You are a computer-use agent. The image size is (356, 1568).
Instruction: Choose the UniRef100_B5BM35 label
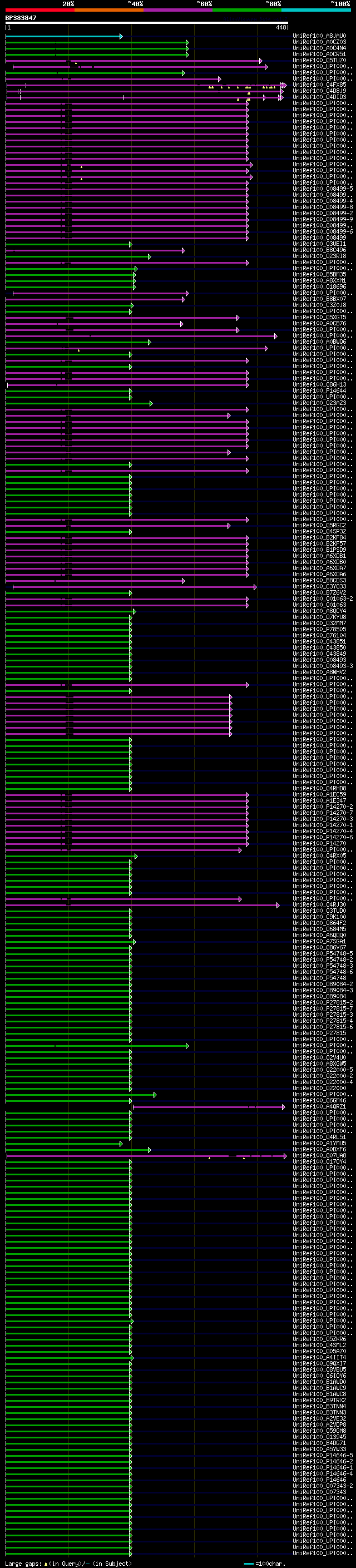[x=319, y=275]
